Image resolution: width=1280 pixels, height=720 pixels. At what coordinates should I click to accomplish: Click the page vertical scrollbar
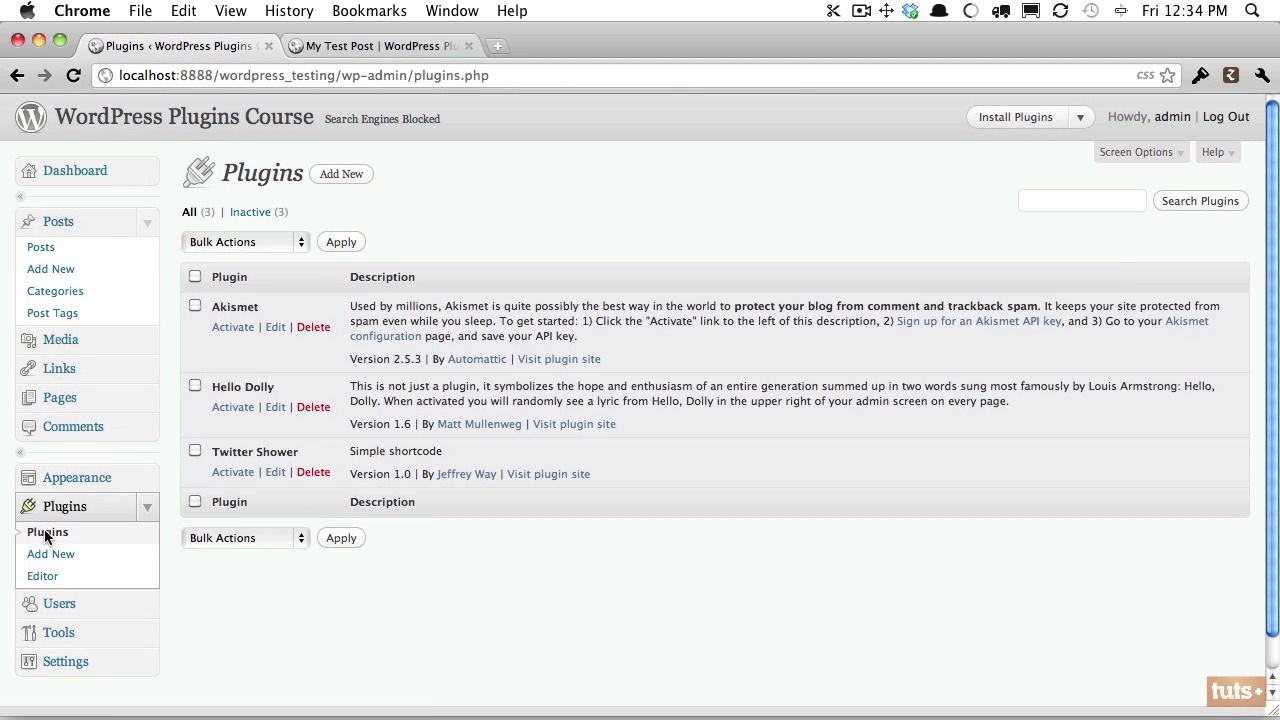click(1272, 370)
